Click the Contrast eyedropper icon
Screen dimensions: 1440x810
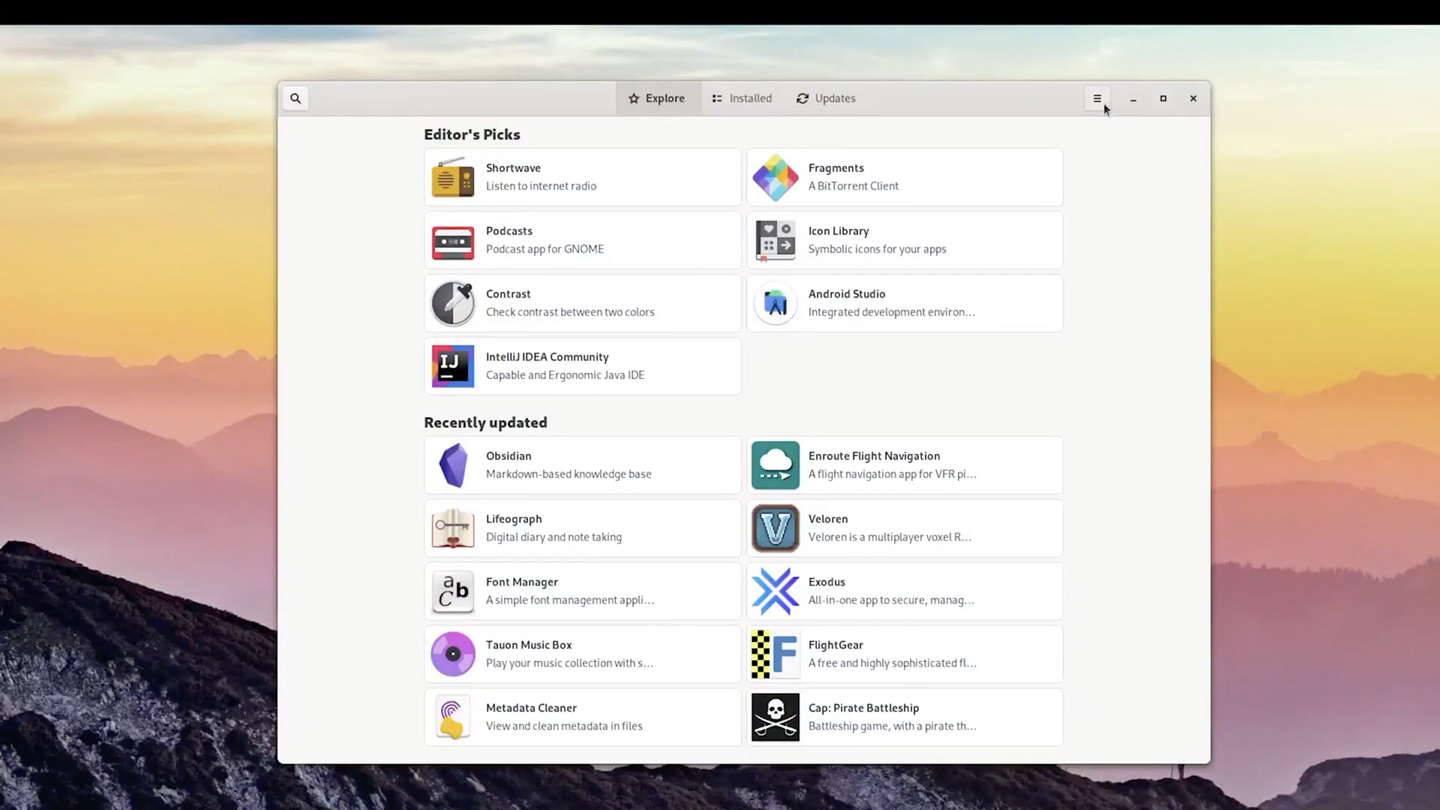tap(453, 303)
